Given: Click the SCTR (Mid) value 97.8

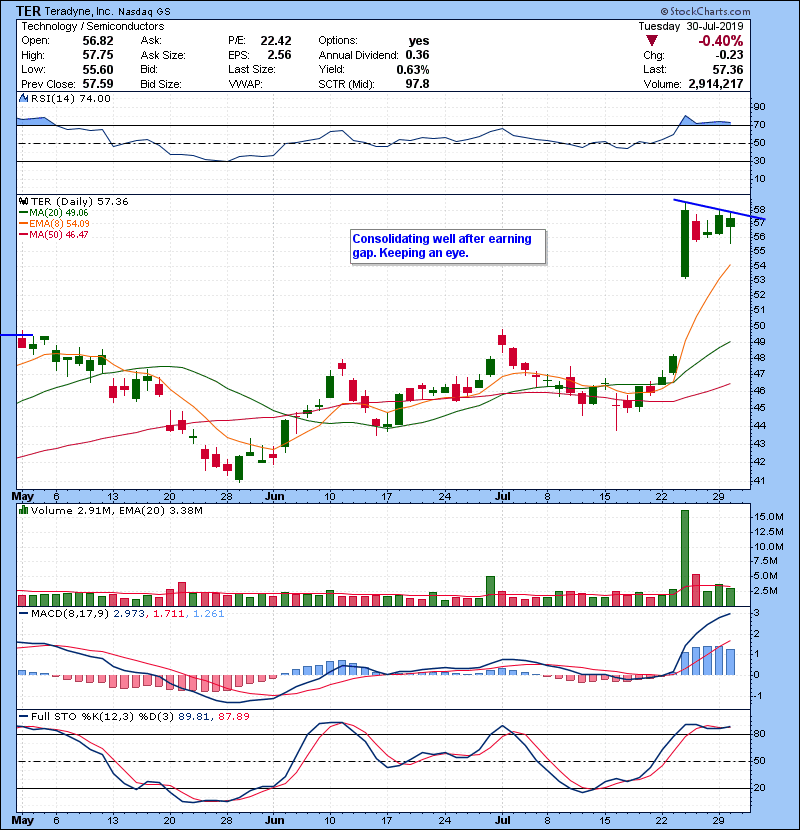Looking at the screenshot, I should [x=417, y=84].
